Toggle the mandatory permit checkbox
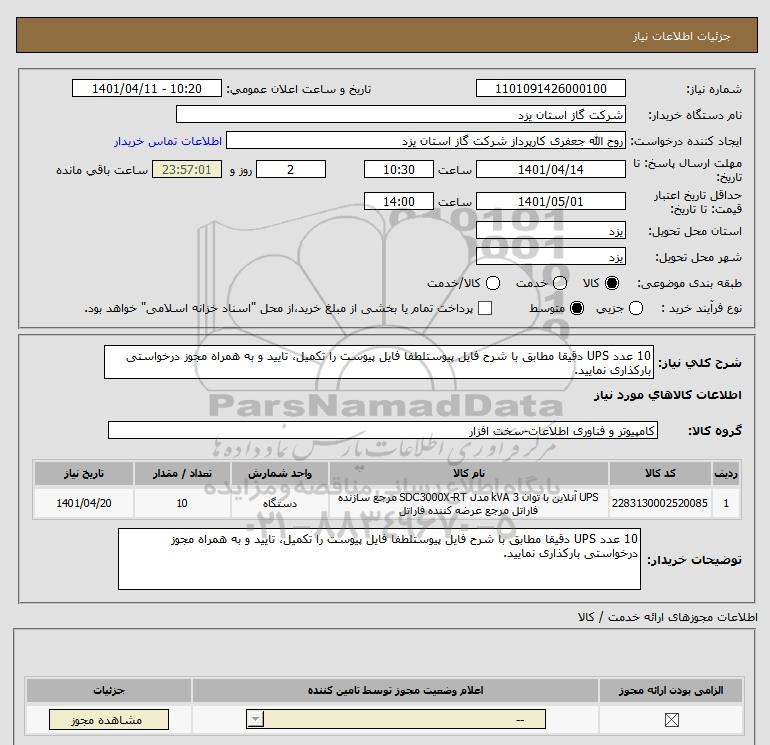This screenshot has width=770, height=745. coord(671,720)
